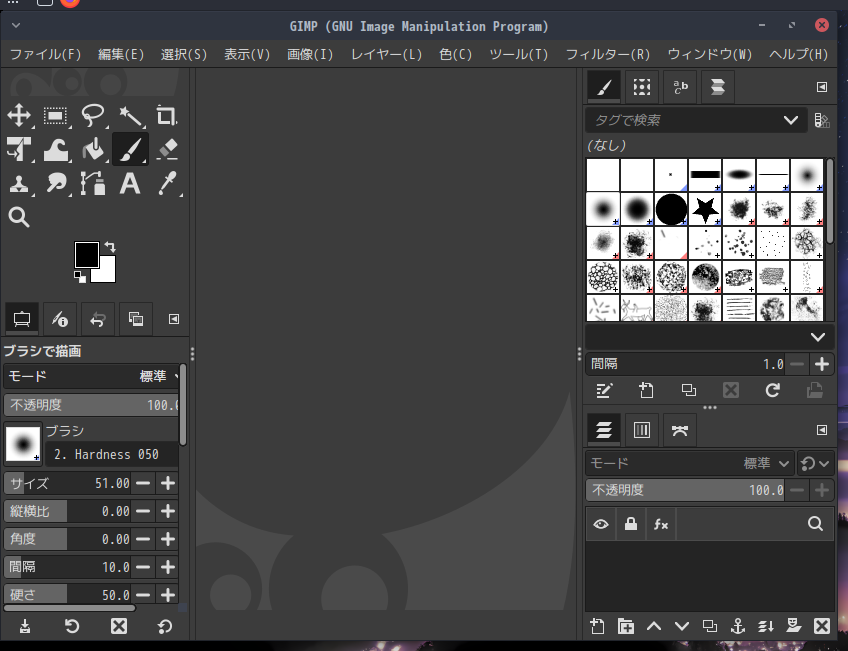Toggle the layer lock icon
Image resolution: width=848 pixels, height=651 pixels.
(630, 523)
